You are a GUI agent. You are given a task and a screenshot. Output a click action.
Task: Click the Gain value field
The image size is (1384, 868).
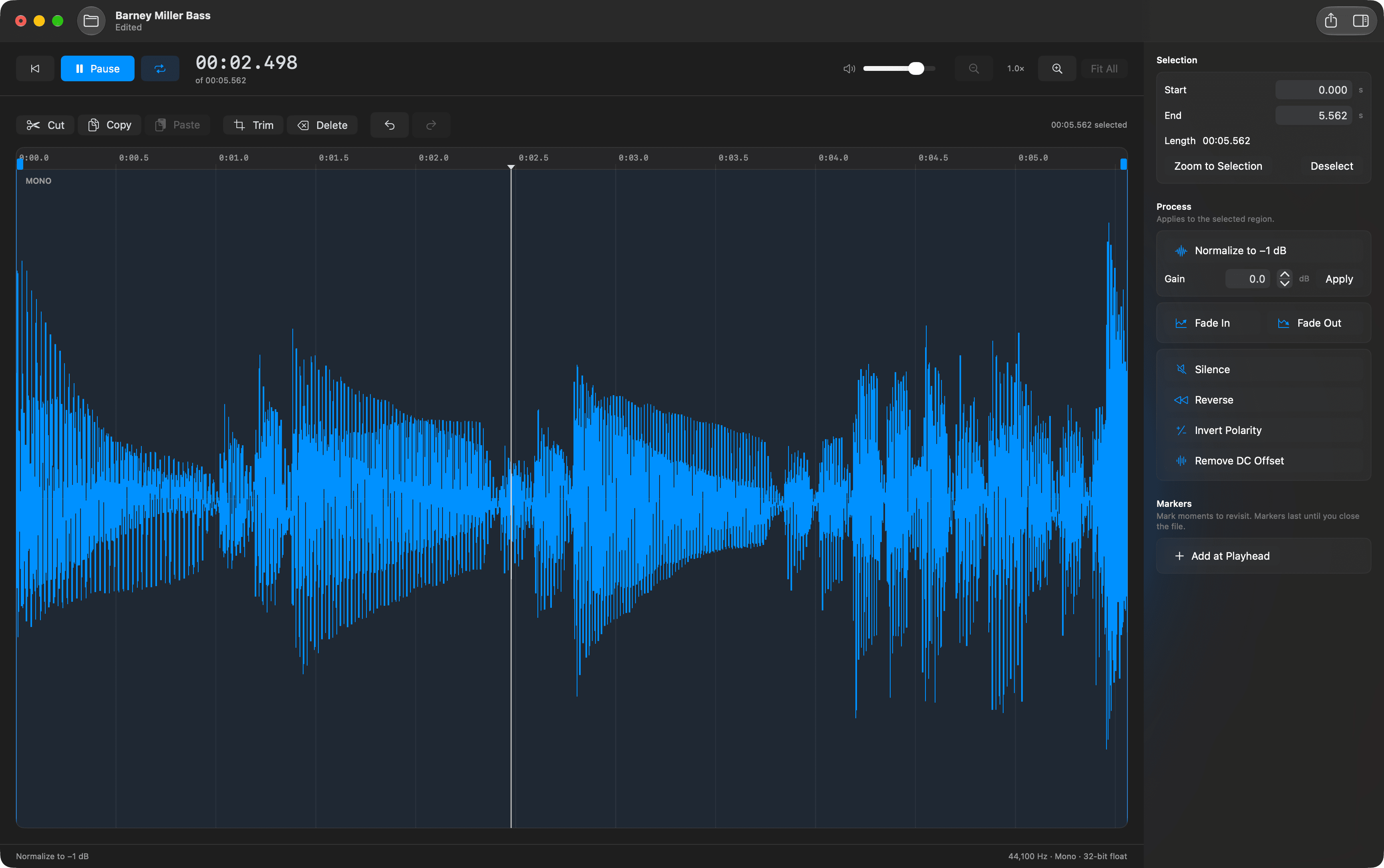tap(1247, 279)
